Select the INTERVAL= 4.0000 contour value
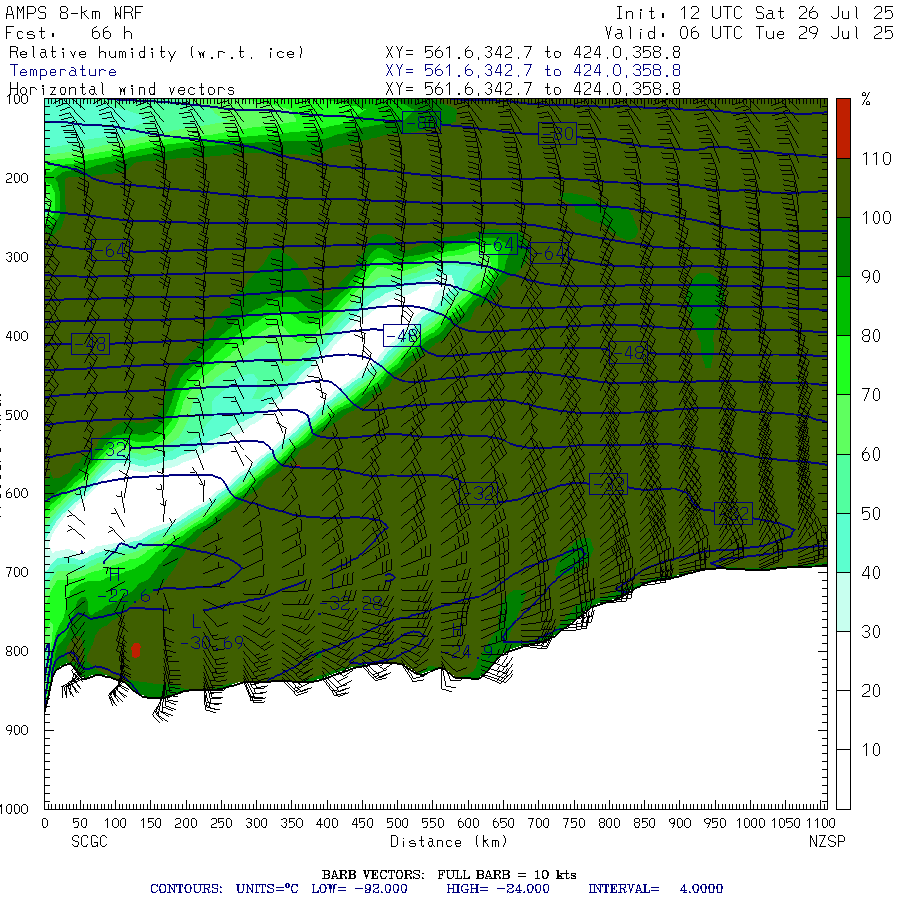Viewport: 900px width, 900px height. [655, 889]
